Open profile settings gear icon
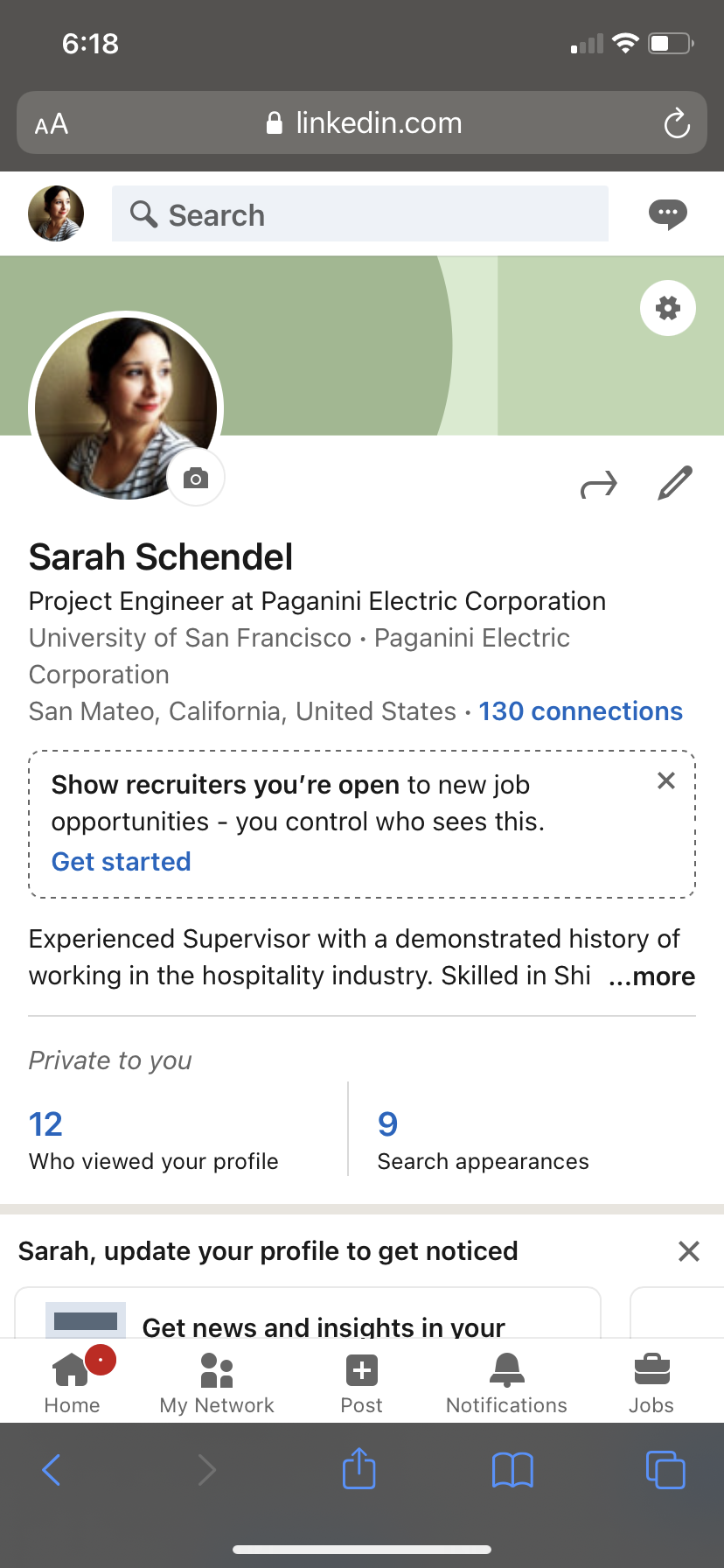 coord(668,308)
